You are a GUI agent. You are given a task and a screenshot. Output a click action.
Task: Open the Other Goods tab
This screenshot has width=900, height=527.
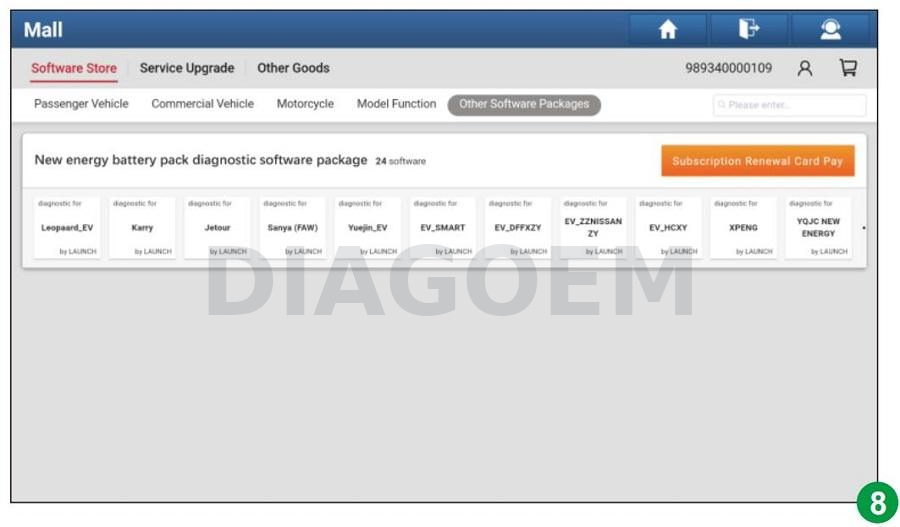click(x=293, y=68)
